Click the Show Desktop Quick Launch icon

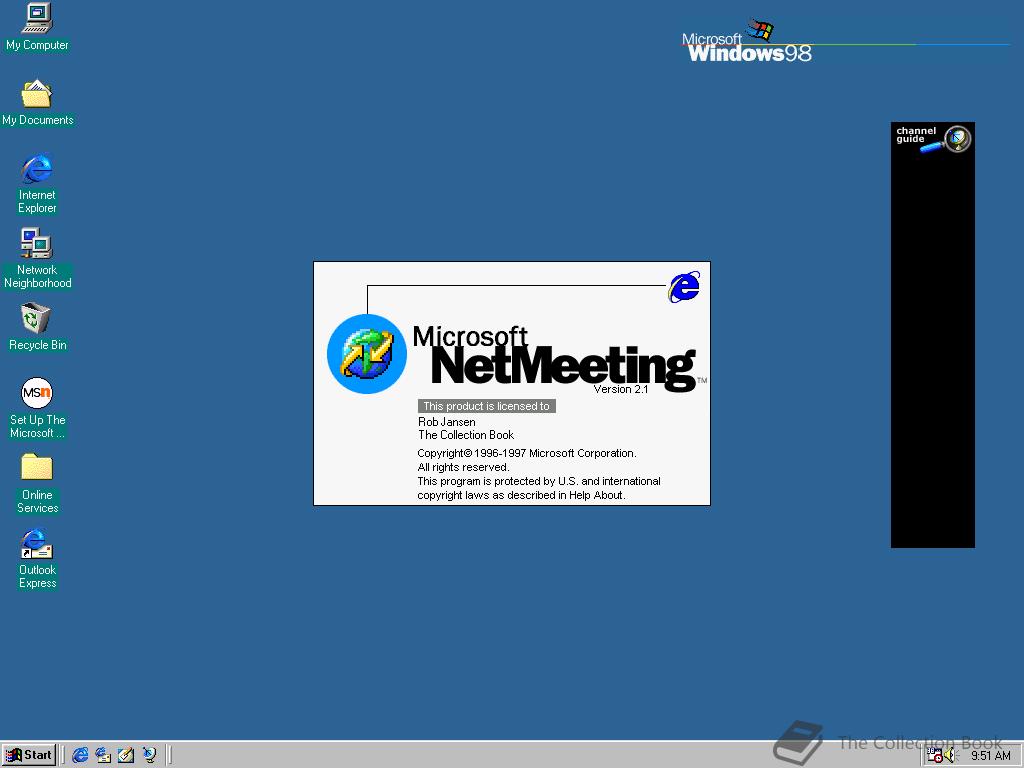[126, 755]
